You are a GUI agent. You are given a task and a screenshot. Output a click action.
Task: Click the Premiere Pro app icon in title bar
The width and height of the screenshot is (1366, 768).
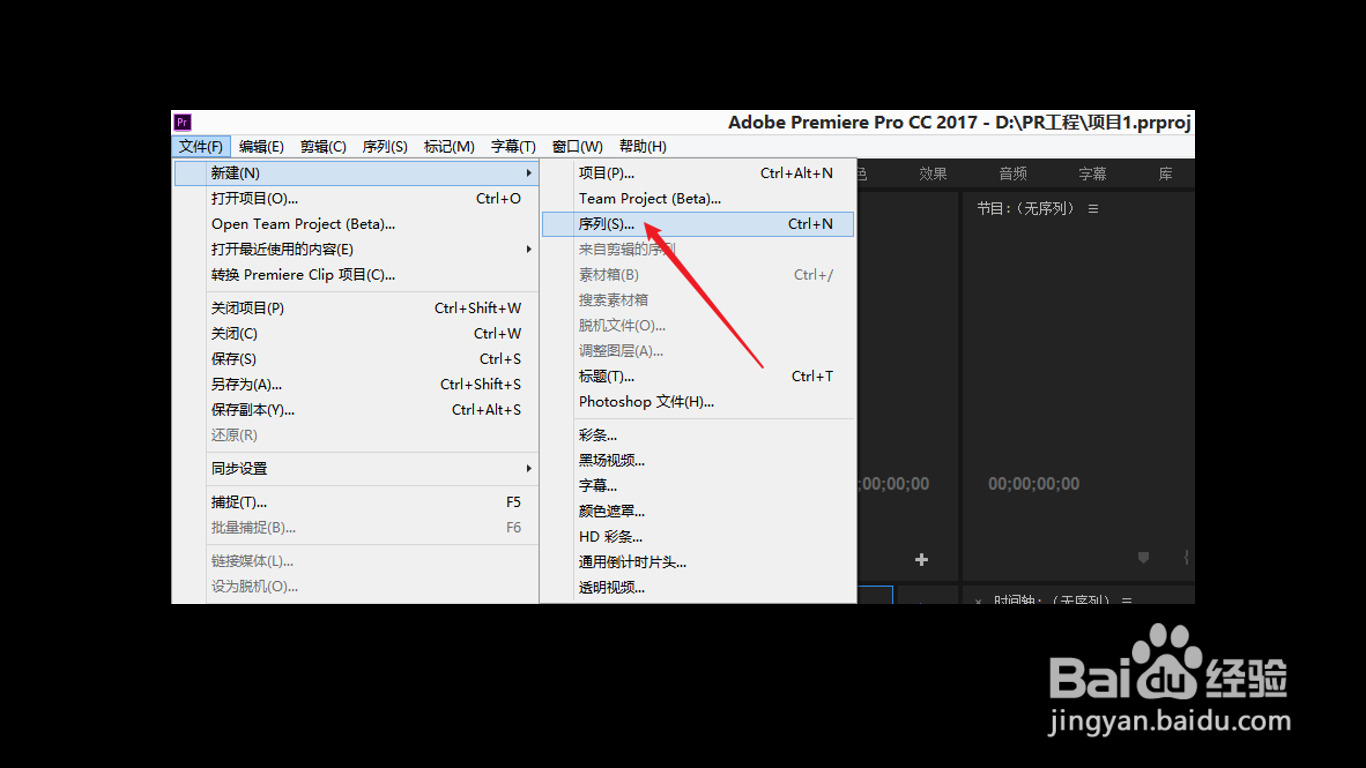pos(182,122)
